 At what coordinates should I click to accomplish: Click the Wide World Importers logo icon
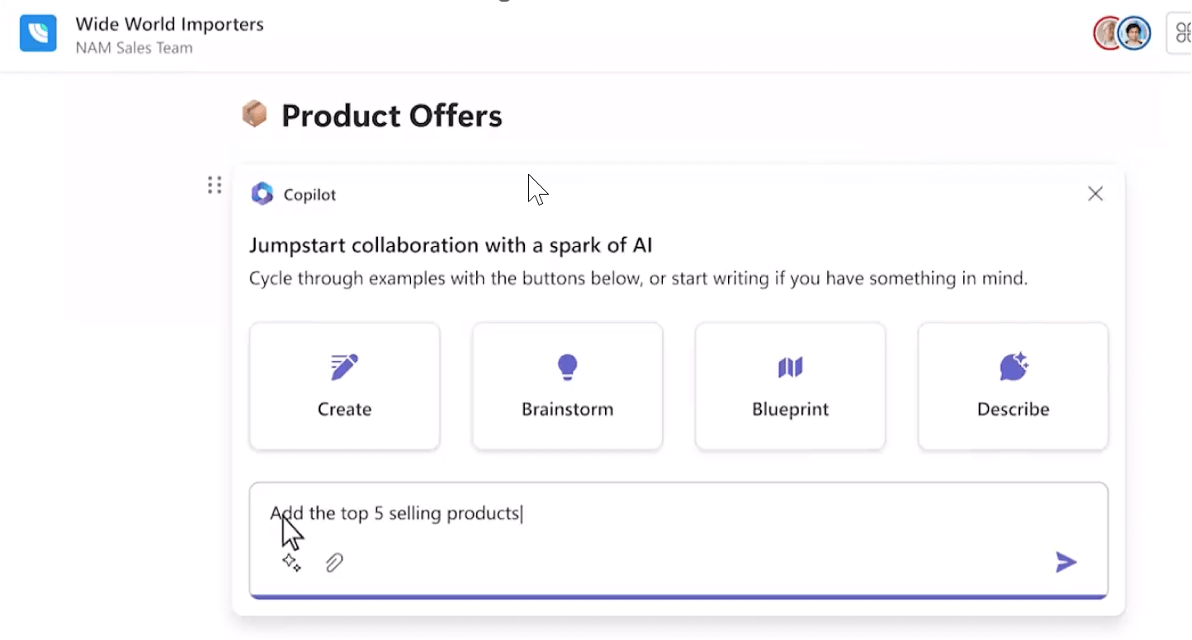click(38, 33)
